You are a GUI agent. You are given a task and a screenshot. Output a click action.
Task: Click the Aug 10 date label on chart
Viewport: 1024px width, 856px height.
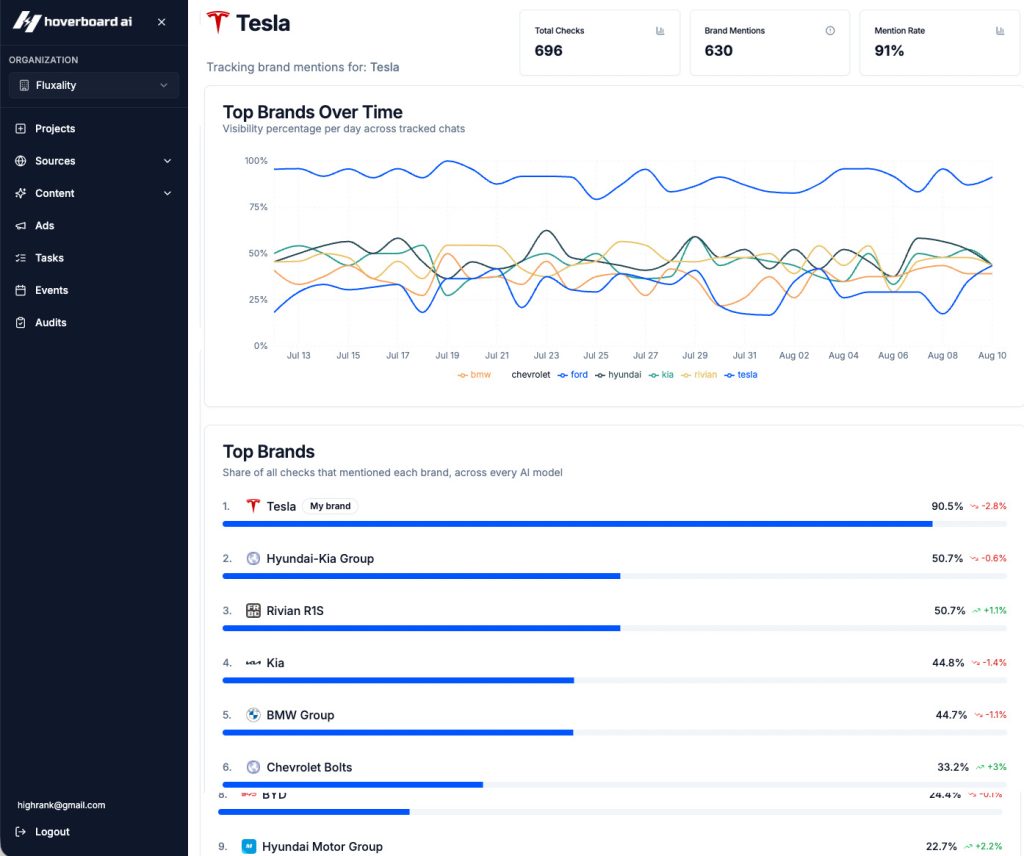coord(992,355)
